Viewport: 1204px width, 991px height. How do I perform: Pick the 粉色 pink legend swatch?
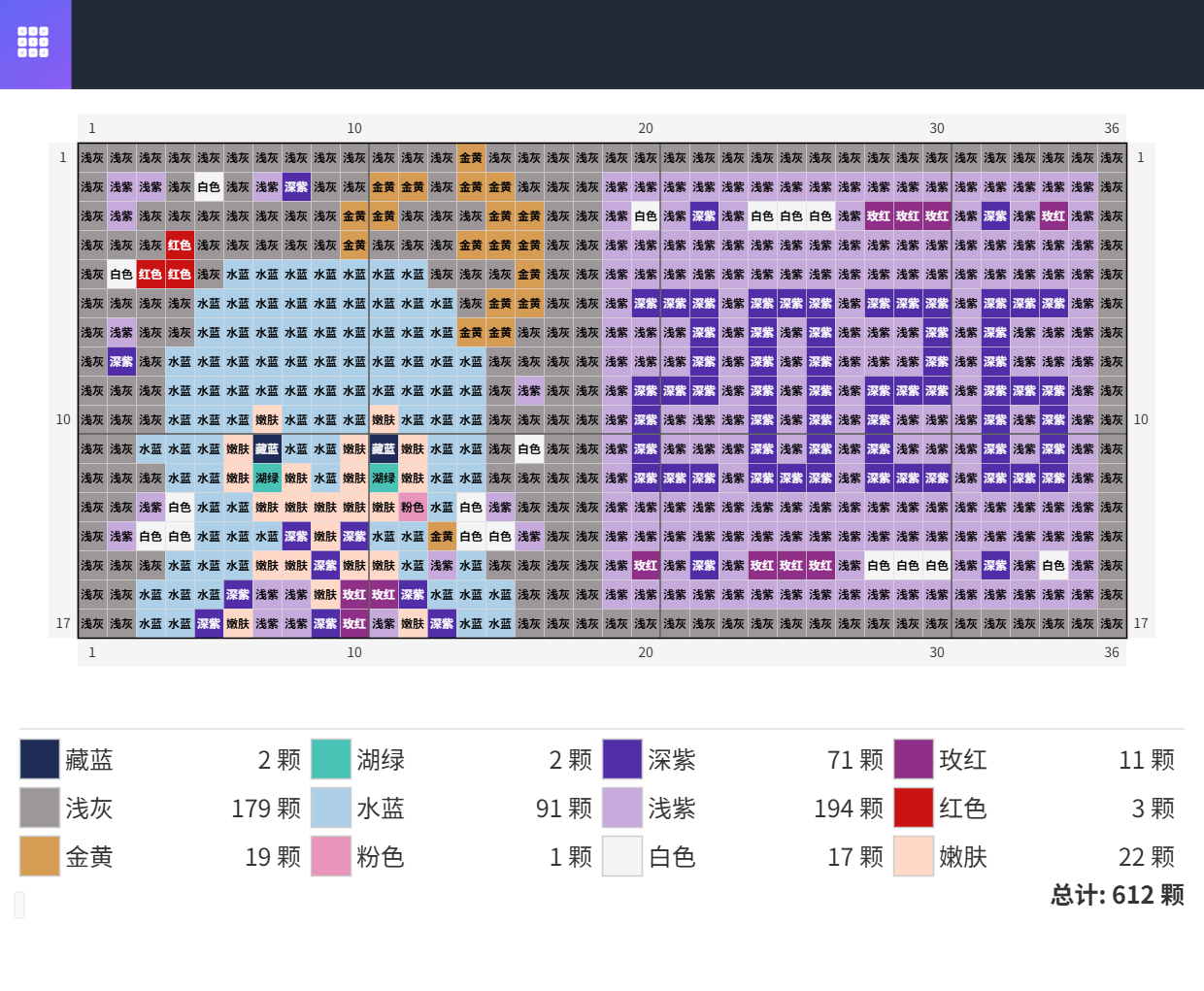(331, 856)
